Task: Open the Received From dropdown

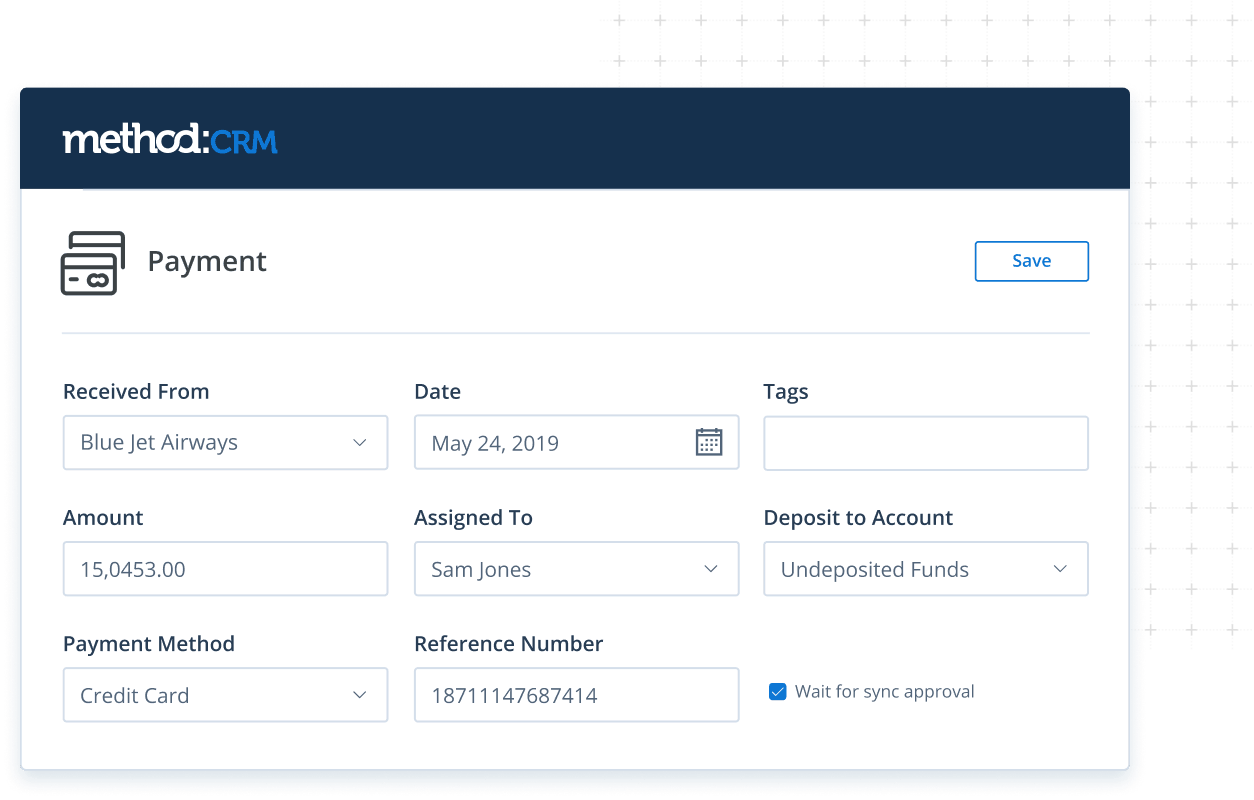Action: coord(225,442)
